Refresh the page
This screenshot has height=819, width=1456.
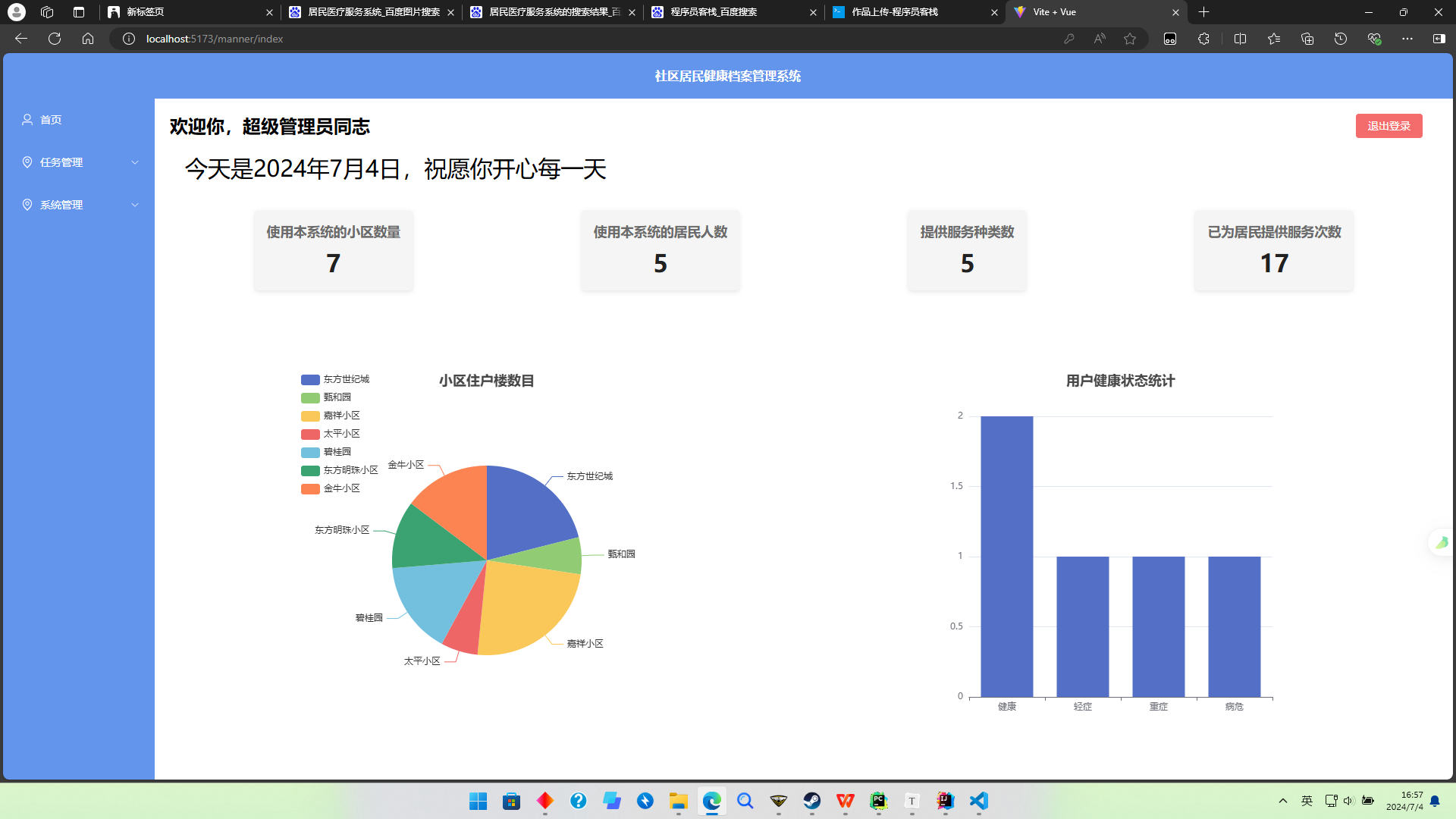[x=55, y=39]
